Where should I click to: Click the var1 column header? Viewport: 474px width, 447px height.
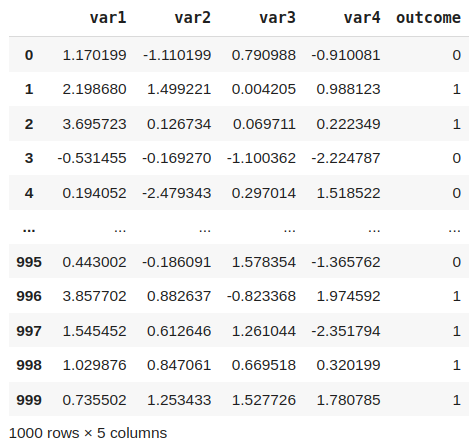pos(108,17)
